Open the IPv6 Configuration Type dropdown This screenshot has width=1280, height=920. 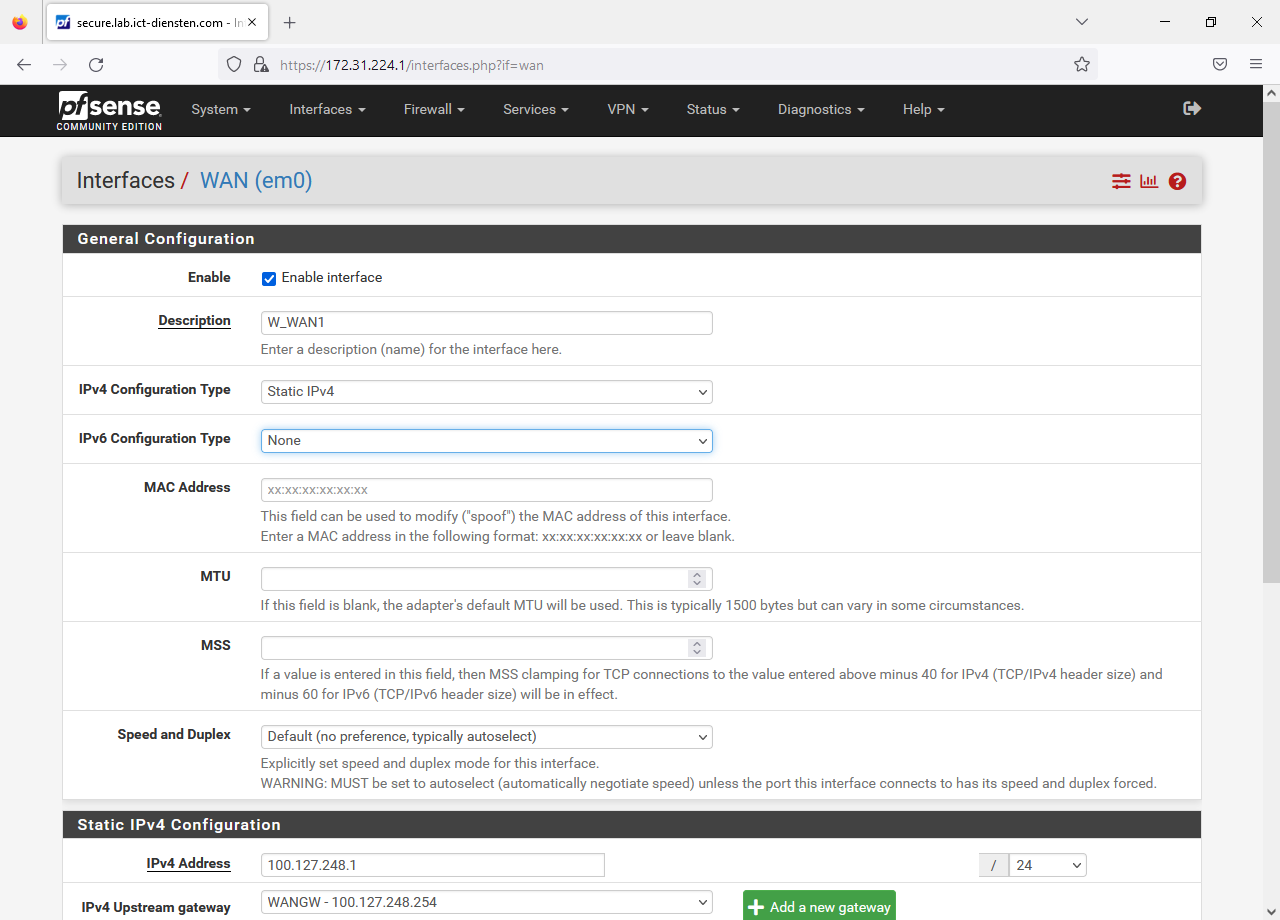point(486,440)
